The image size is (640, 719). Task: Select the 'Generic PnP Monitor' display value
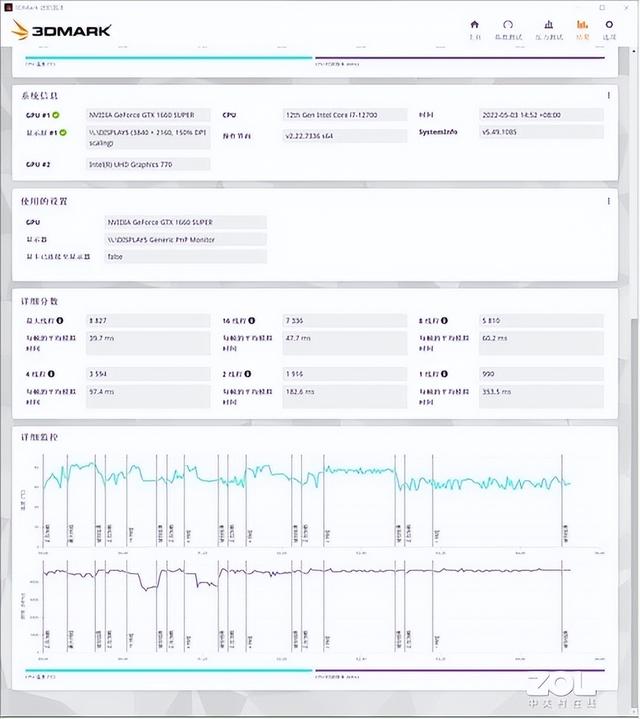tap(186, 239)
